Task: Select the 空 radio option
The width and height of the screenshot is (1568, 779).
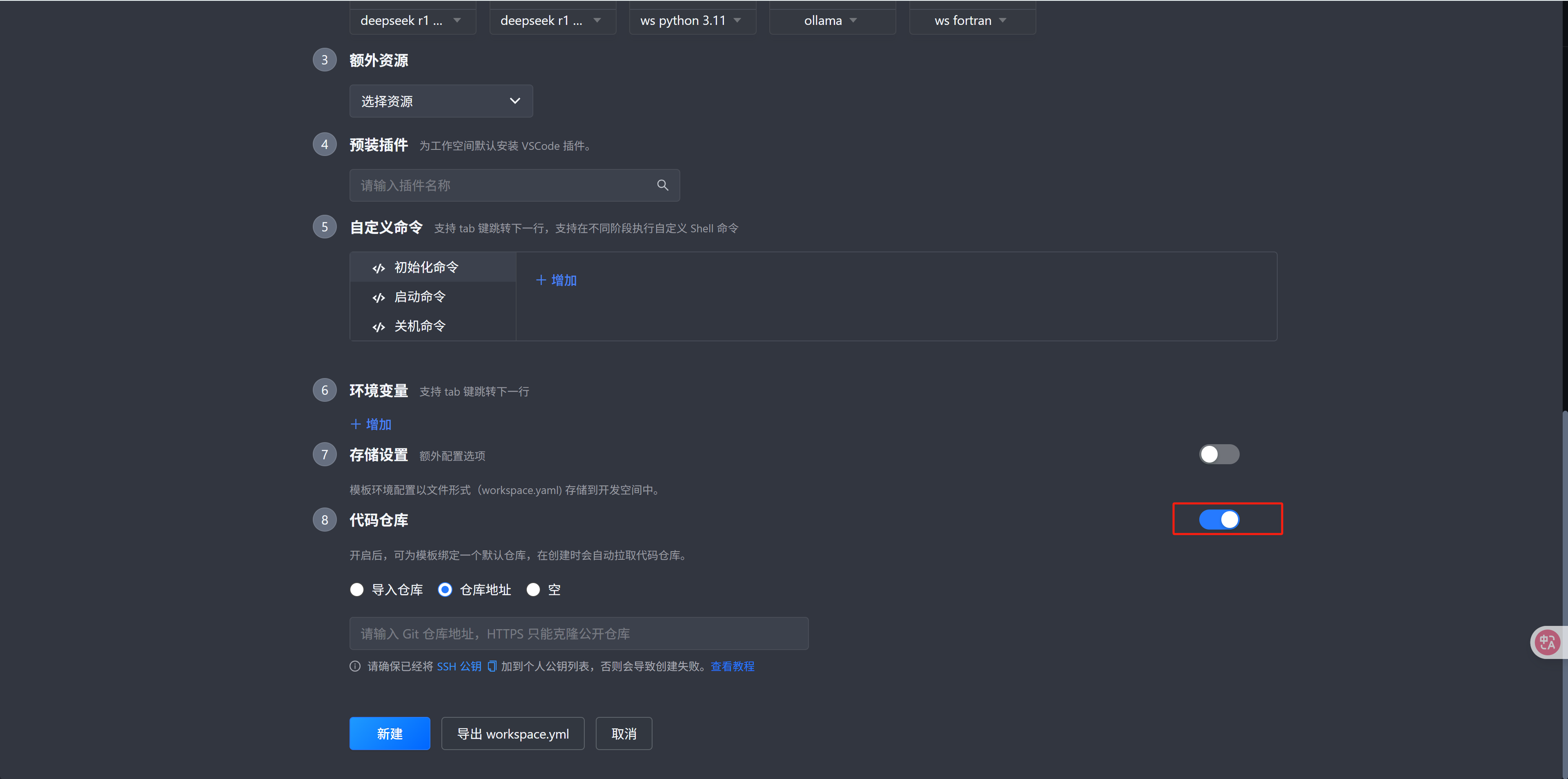Action: tap(533, 589)
